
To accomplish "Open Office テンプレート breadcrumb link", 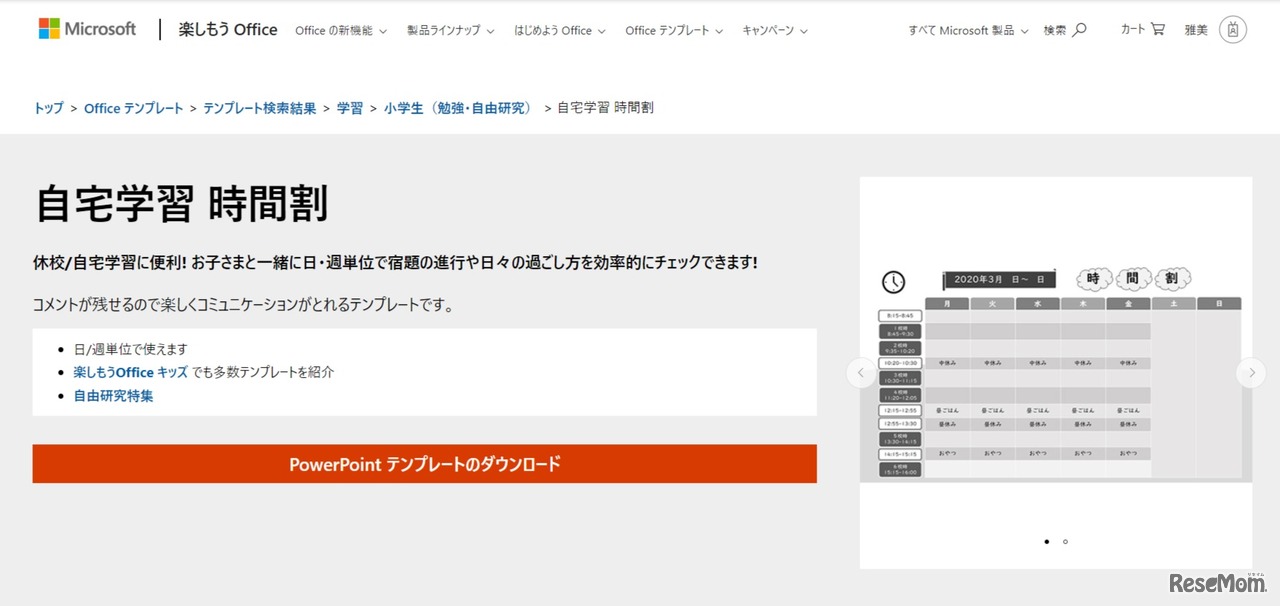I will [134, 108].
